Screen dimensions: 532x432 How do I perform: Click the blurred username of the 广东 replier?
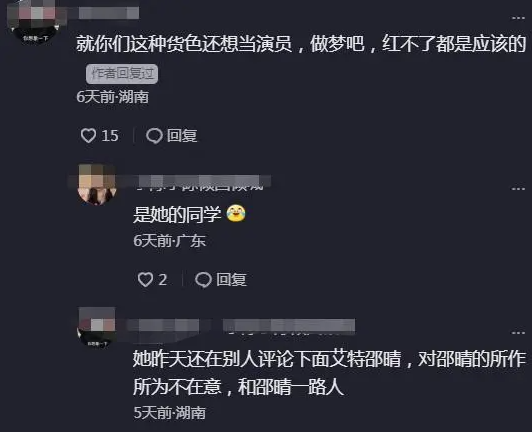point(203,183)
